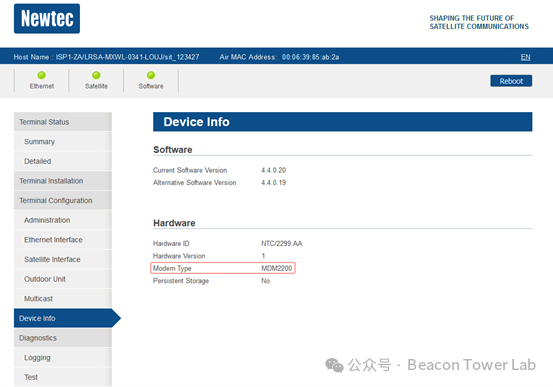Click the Persistent Storage label

pos(181,281)
